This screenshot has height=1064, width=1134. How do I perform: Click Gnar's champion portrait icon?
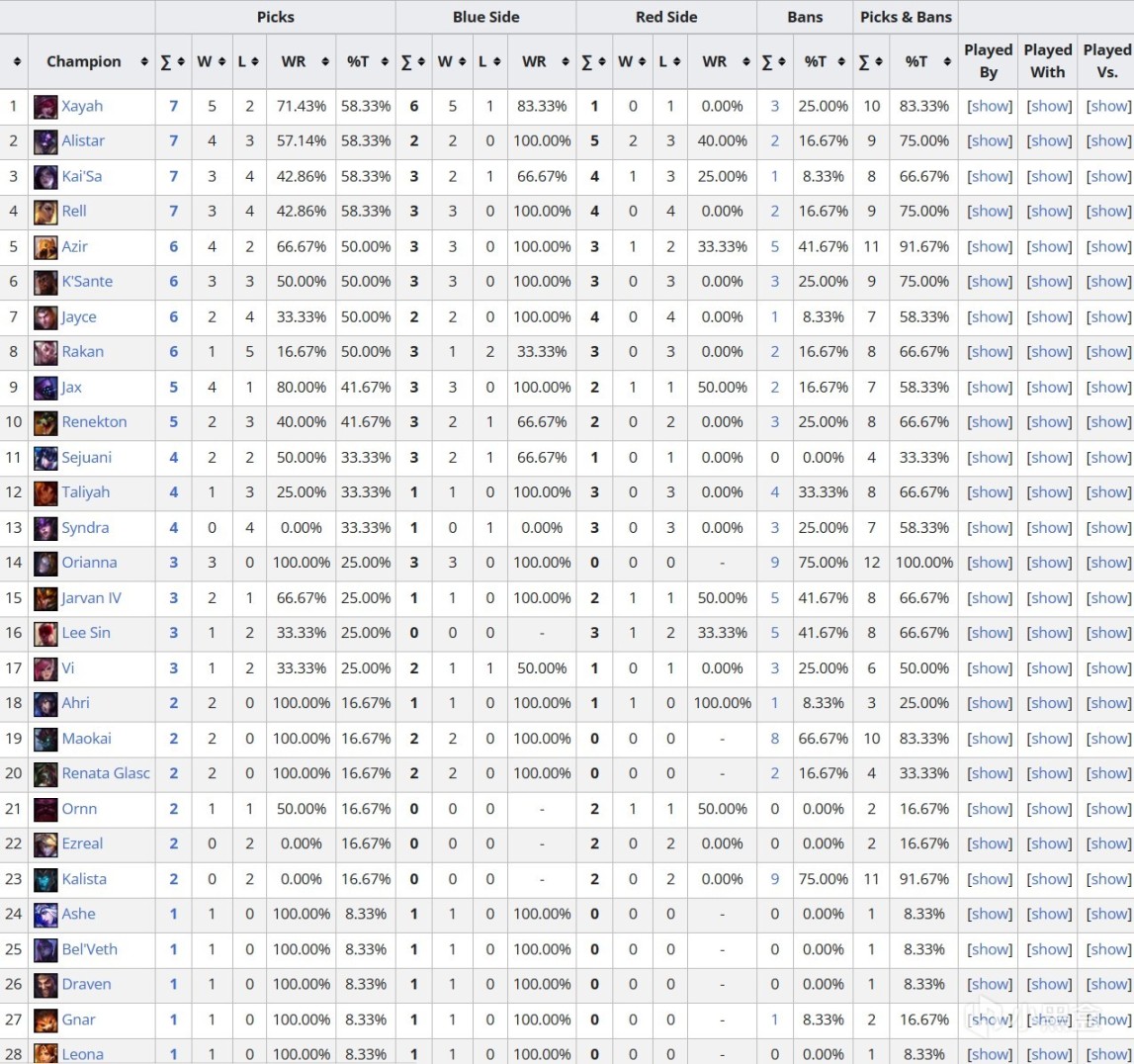pyautogui.click(x=45, y=1020)
